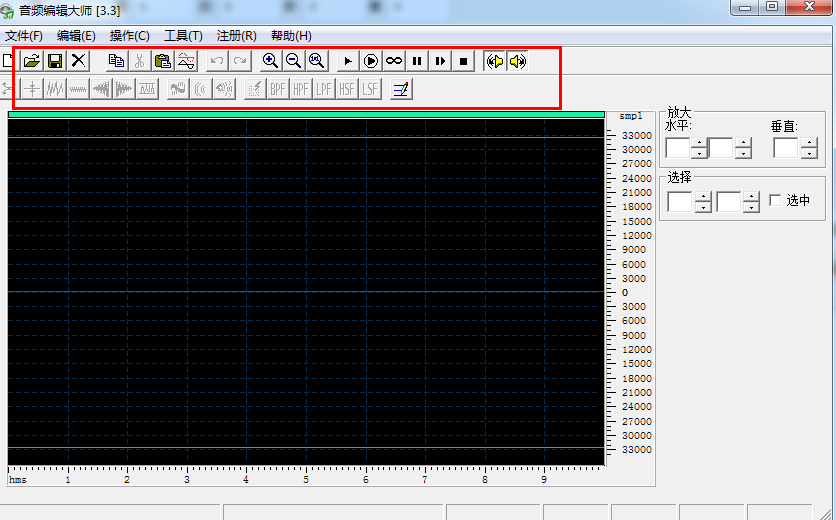The height and width of the screenshot is (520, 836).
Task: Open the 注册(R) menu
Action: (x=236, y=36)
